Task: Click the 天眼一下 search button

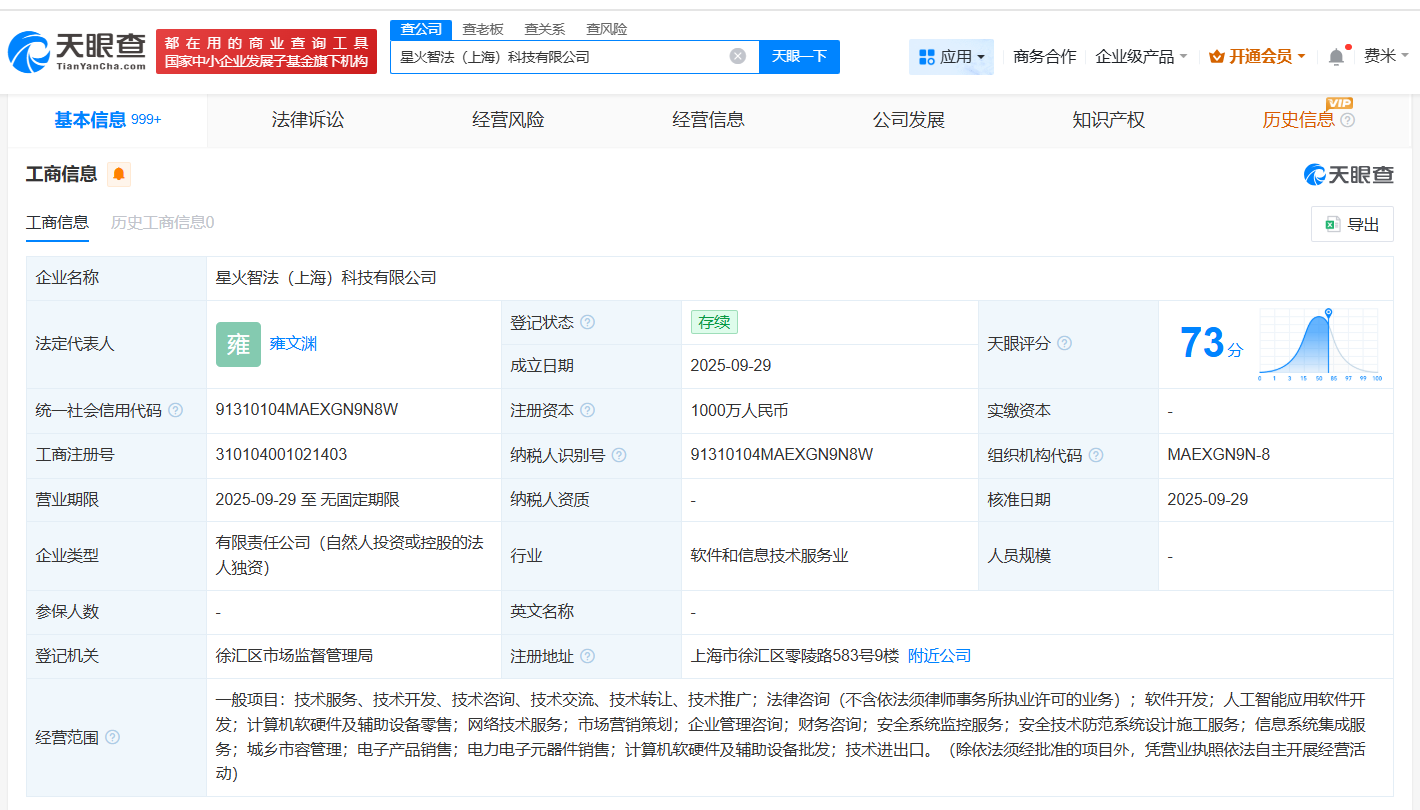Action: pyautogui.click(x=800, y=57)
